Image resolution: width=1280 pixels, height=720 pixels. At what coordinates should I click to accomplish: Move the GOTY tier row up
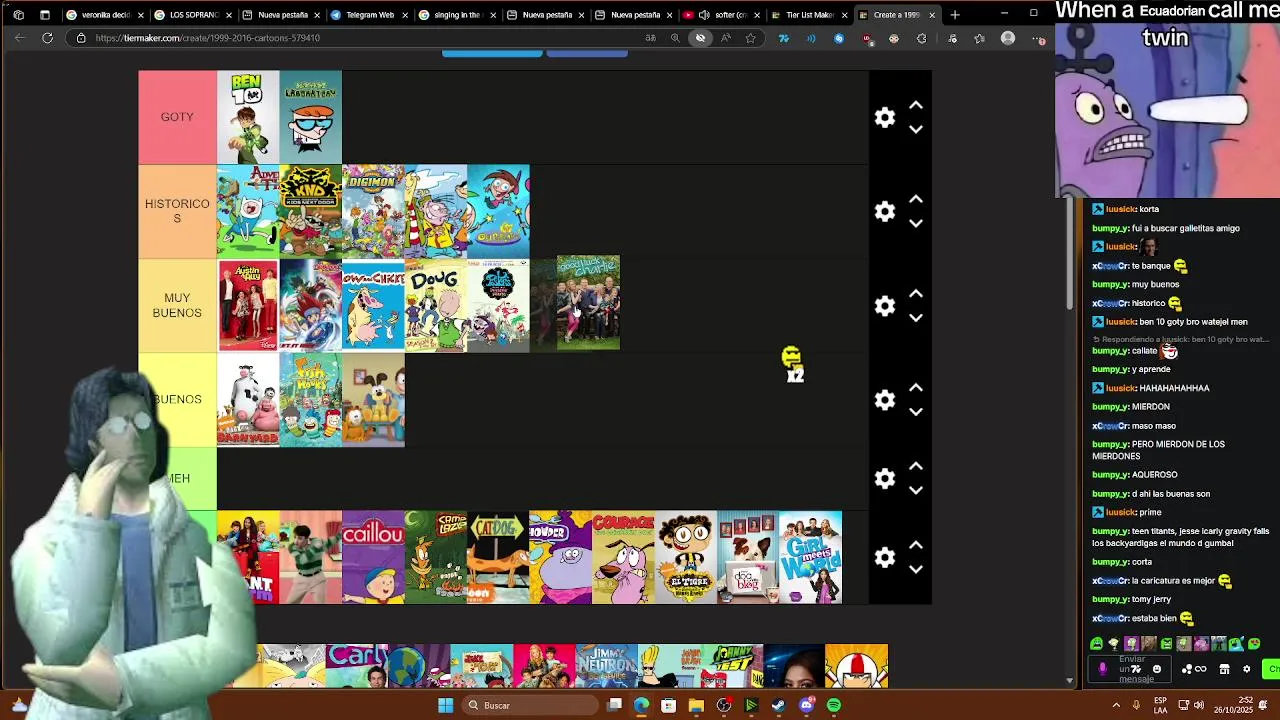pyautogui.click(x=915, y=105)
